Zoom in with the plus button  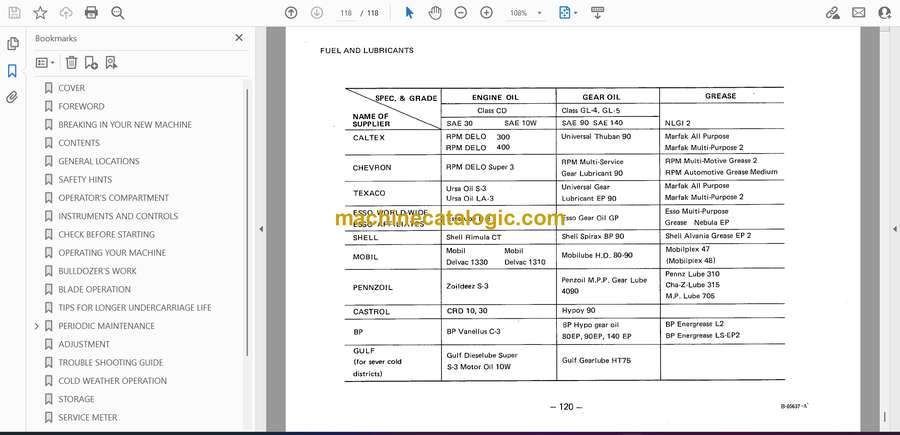[486, 13]
